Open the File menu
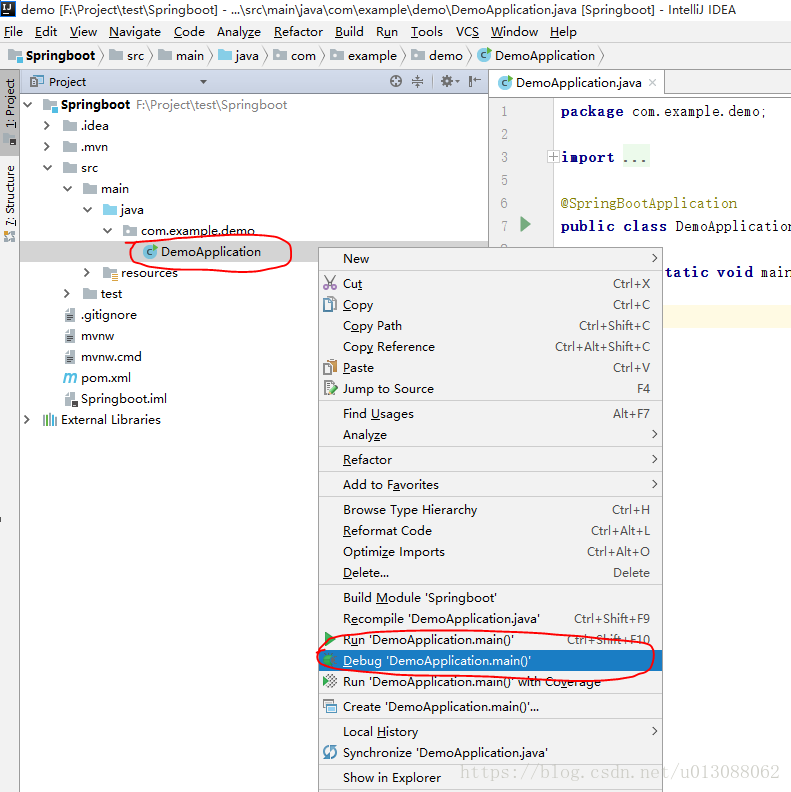The height and width of the screenshot is (792, 791). pyautogui.click(x=13, y=32)
